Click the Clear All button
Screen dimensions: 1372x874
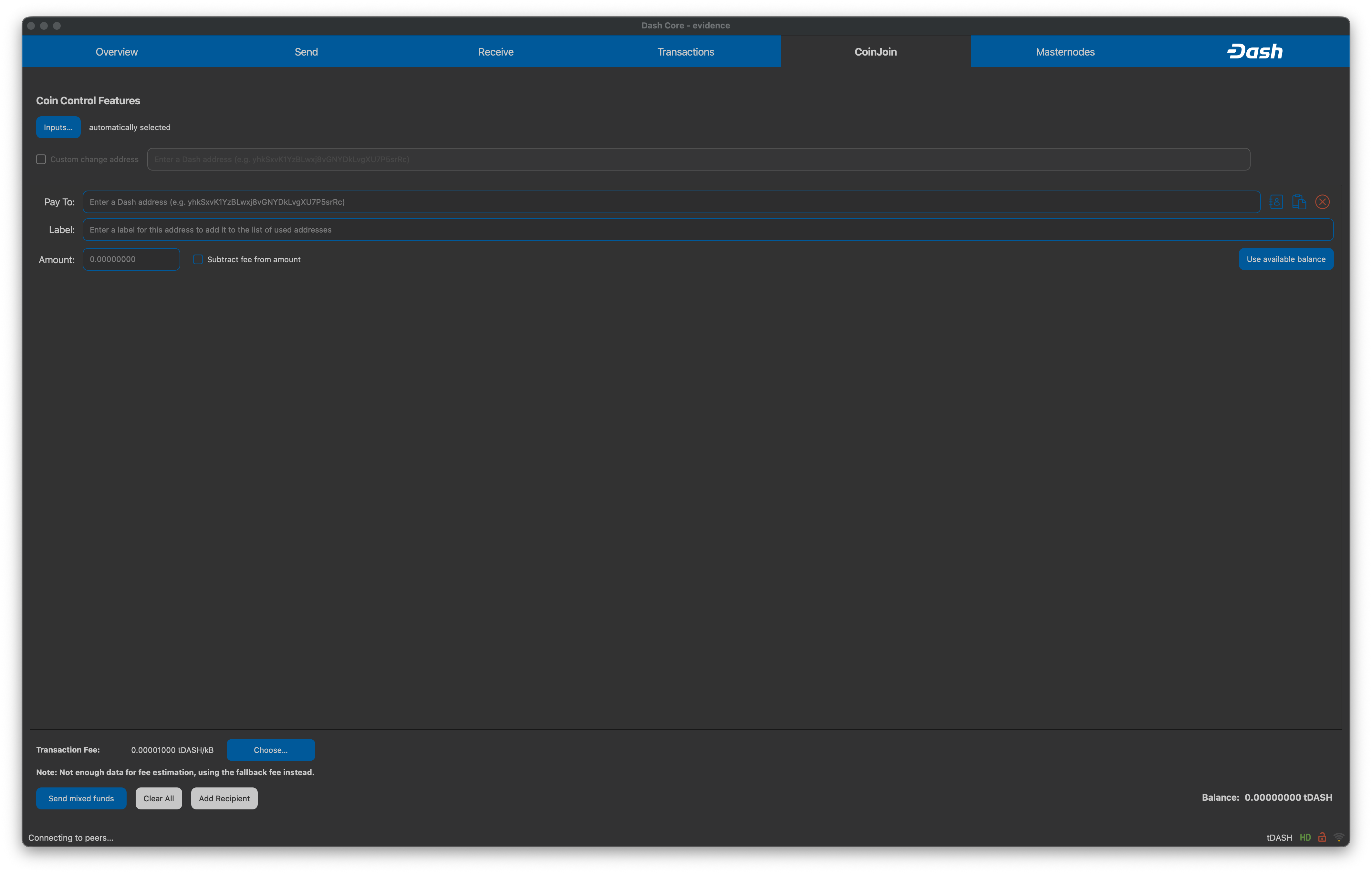coord(158,798)
